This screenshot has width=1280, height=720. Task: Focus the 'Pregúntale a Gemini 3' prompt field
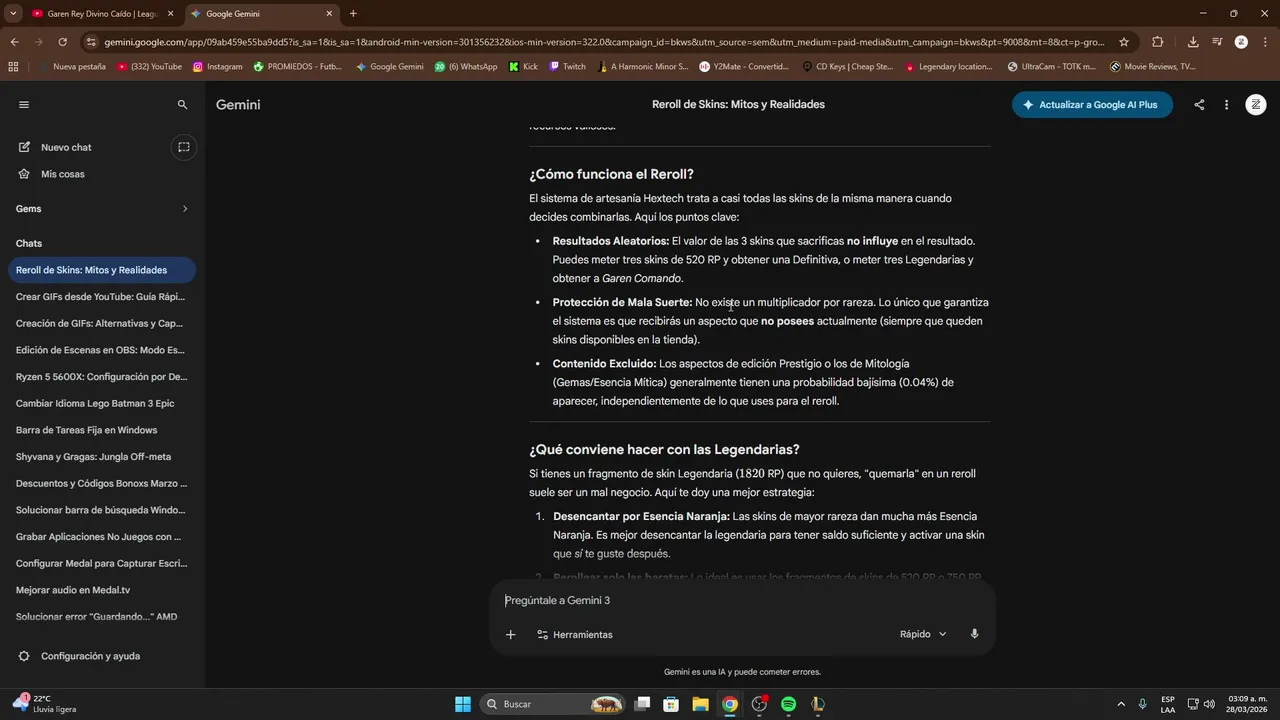click(742, 601)
